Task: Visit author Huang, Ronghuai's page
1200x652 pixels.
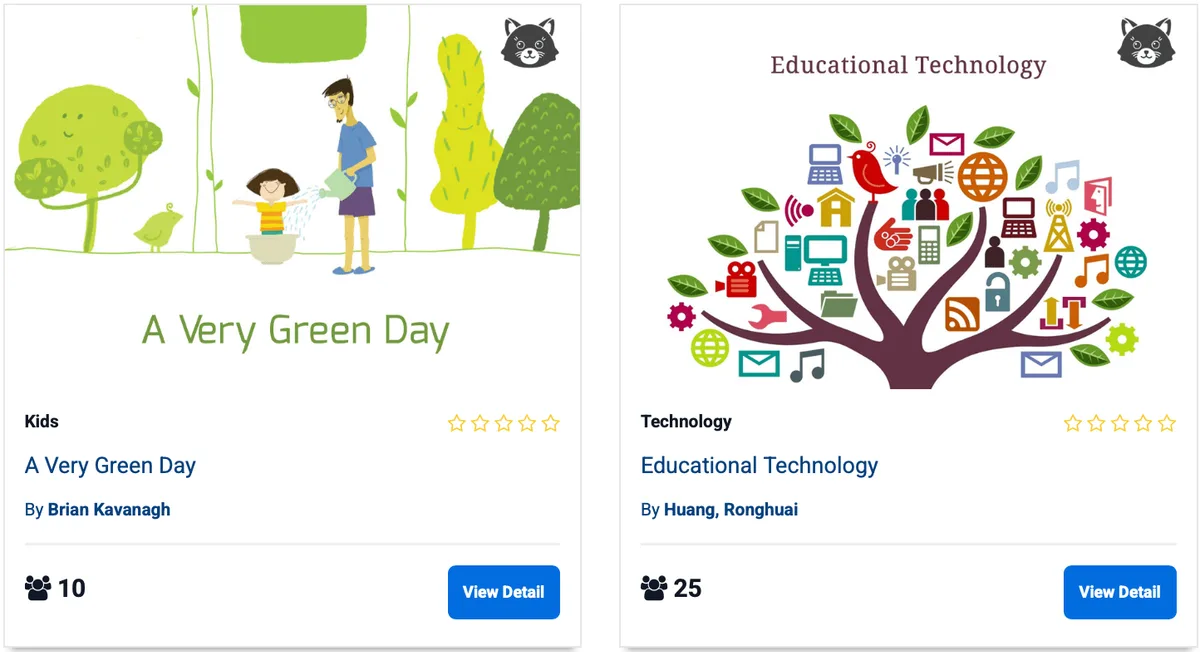Action: pyautogui.click(x=730, y=510)
